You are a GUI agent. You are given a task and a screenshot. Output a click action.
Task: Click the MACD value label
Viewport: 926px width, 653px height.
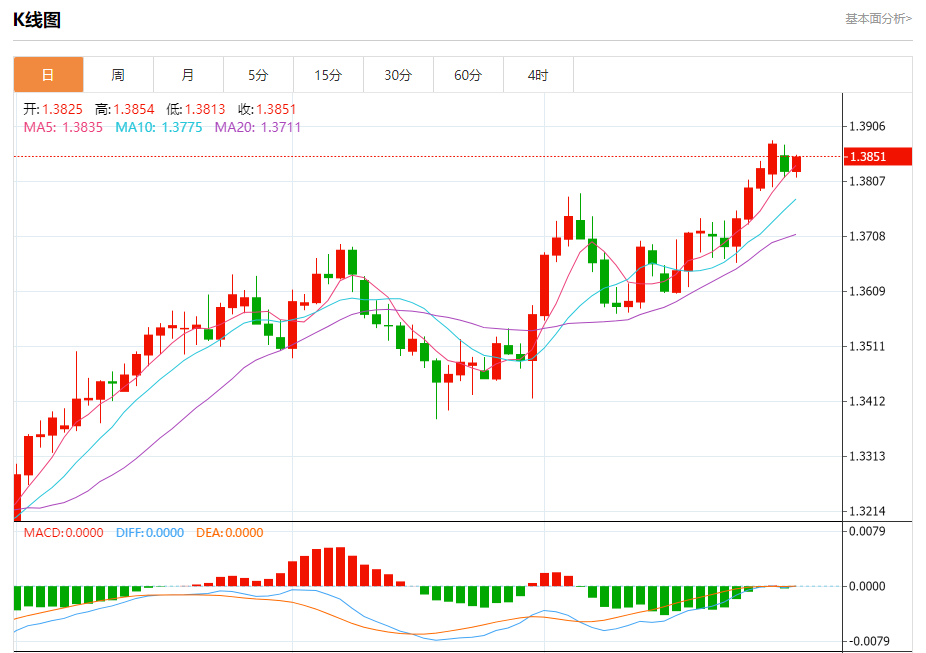tap(63, 533)
